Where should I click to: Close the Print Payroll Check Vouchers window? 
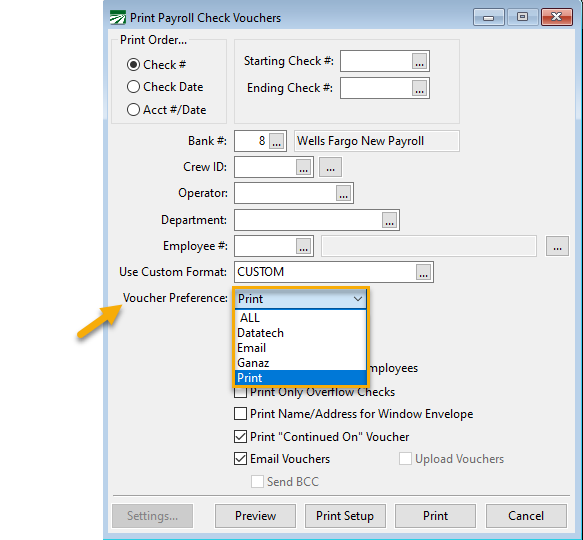[557, 17]
